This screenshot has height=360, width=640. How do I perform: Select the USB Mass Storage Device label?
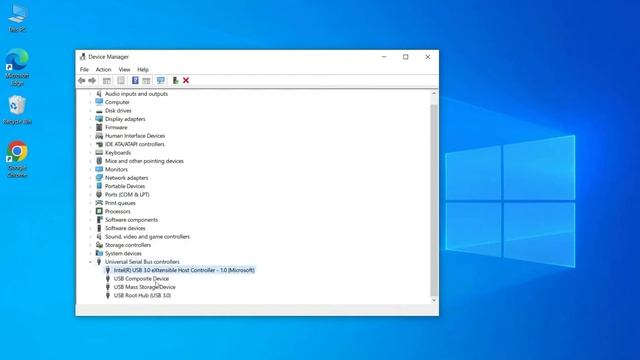click(144, 287)
